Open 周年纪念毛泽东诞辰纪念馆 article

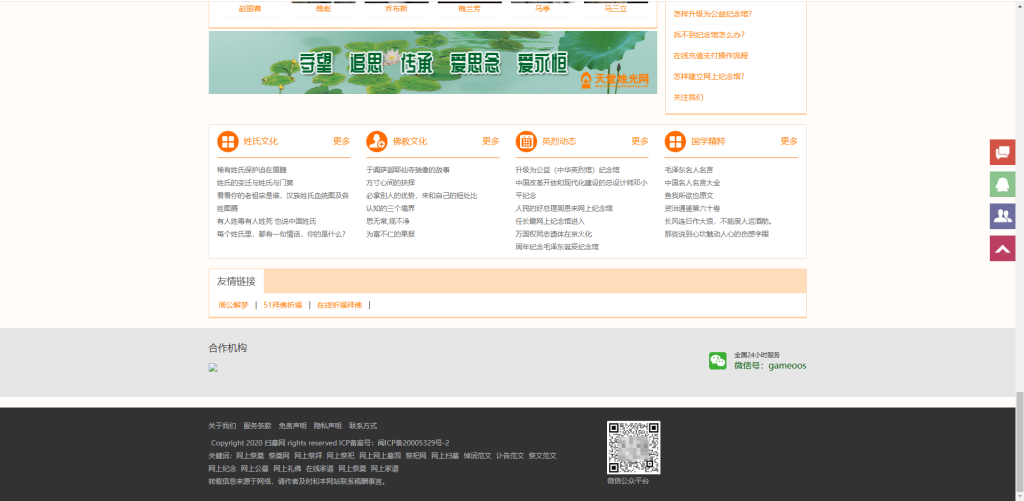(x=557, y=247)
